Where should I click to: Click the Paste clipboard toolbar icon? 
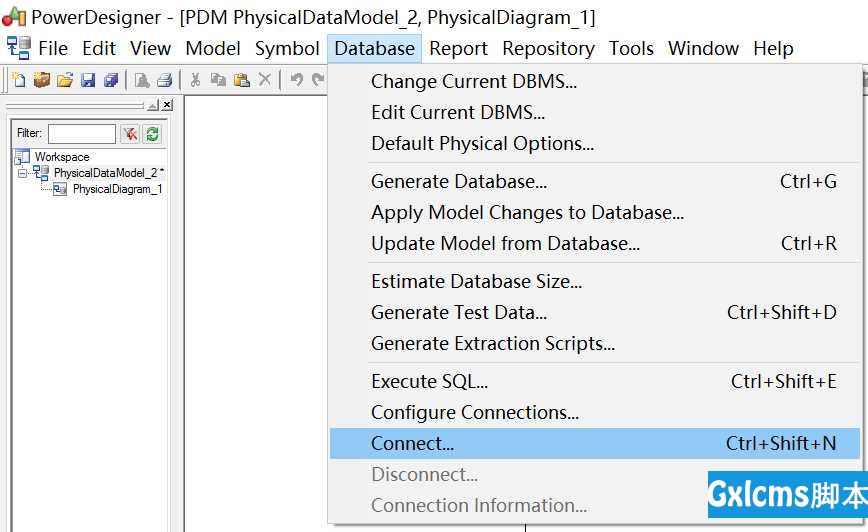[x=241, y=80]
